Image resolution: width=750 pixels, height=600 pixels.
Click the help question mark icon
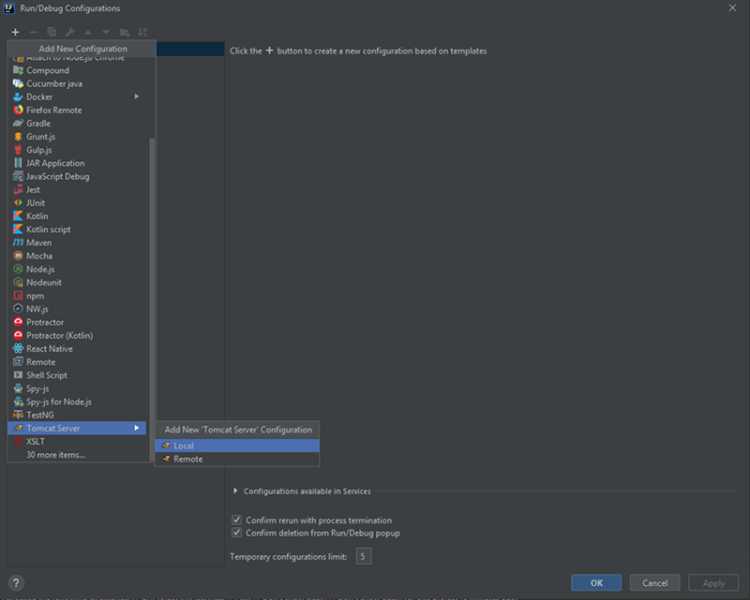coord(16,583)
